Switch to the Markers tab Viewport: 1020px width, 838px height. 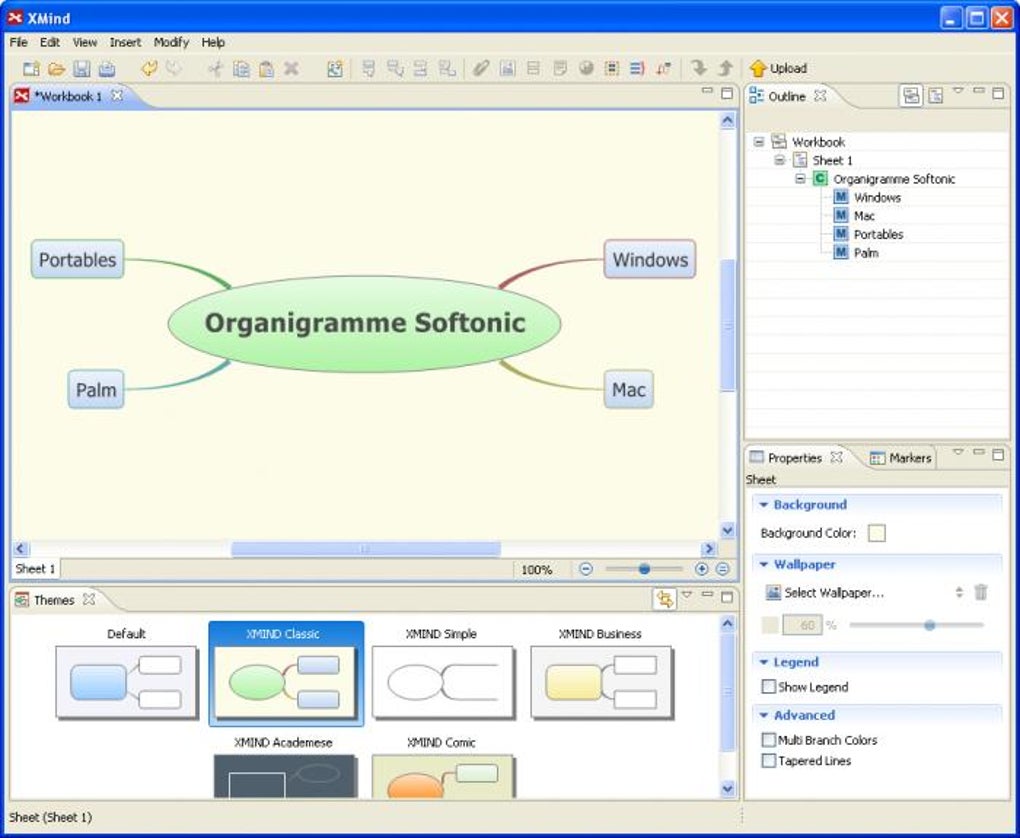click(901, 458)
